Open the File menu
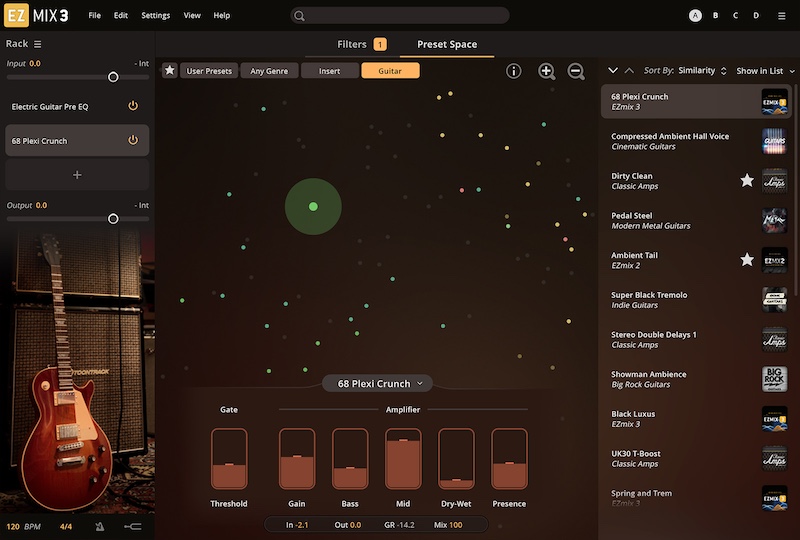Viewport: 800px width, 540px height. [x=94, y=15]
